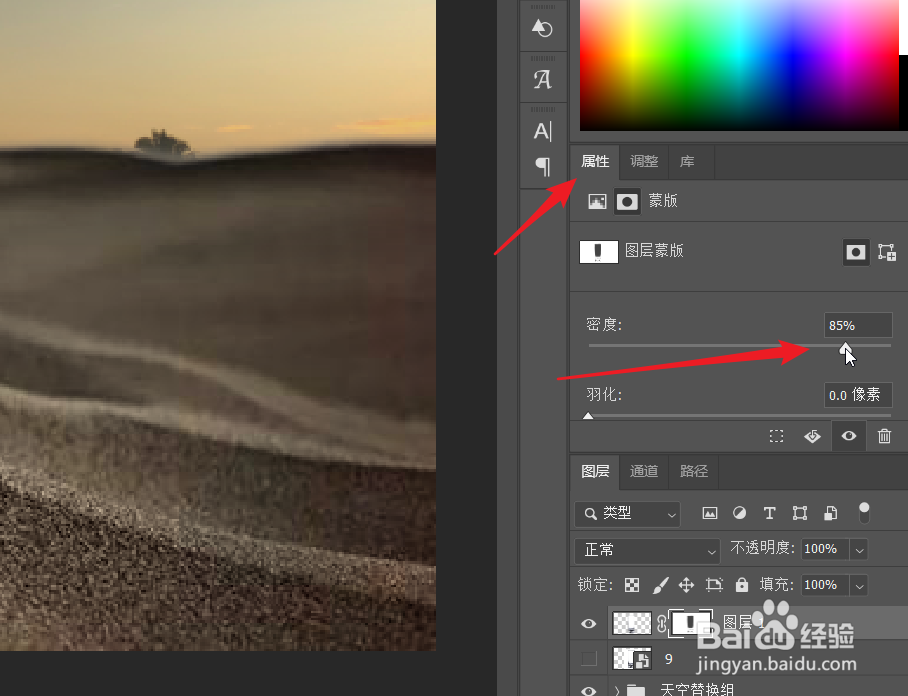
Task: Click the 密度 slider handle
Action: tap(845, 348)
